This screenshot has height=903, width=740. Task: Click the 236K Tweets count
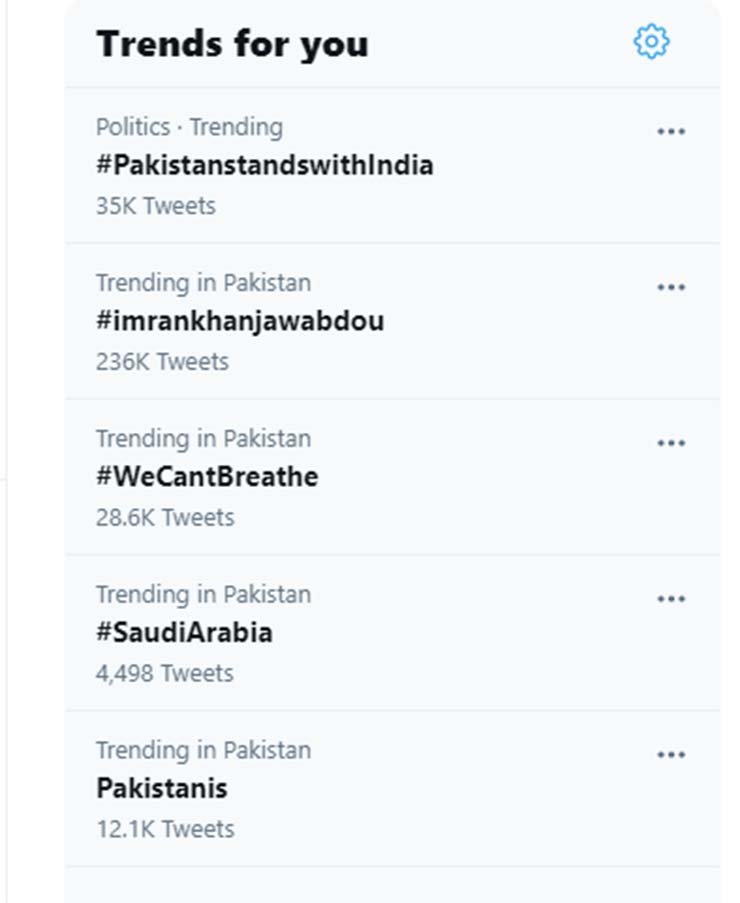coord(162,362)
